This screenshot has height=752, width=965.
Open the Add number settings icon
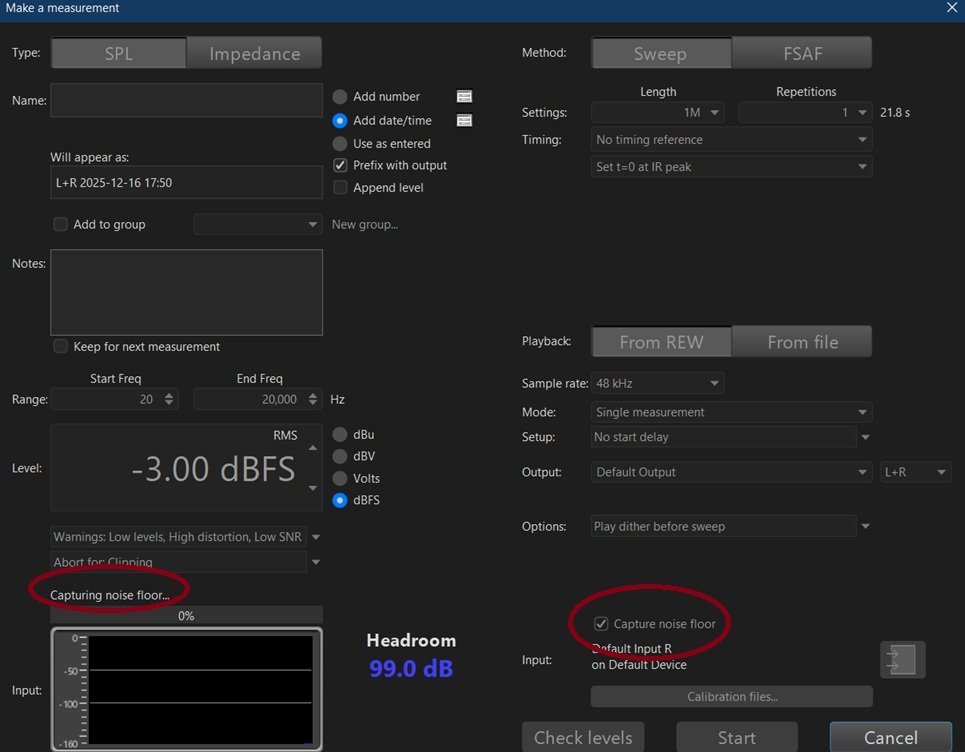pos(464,97)
